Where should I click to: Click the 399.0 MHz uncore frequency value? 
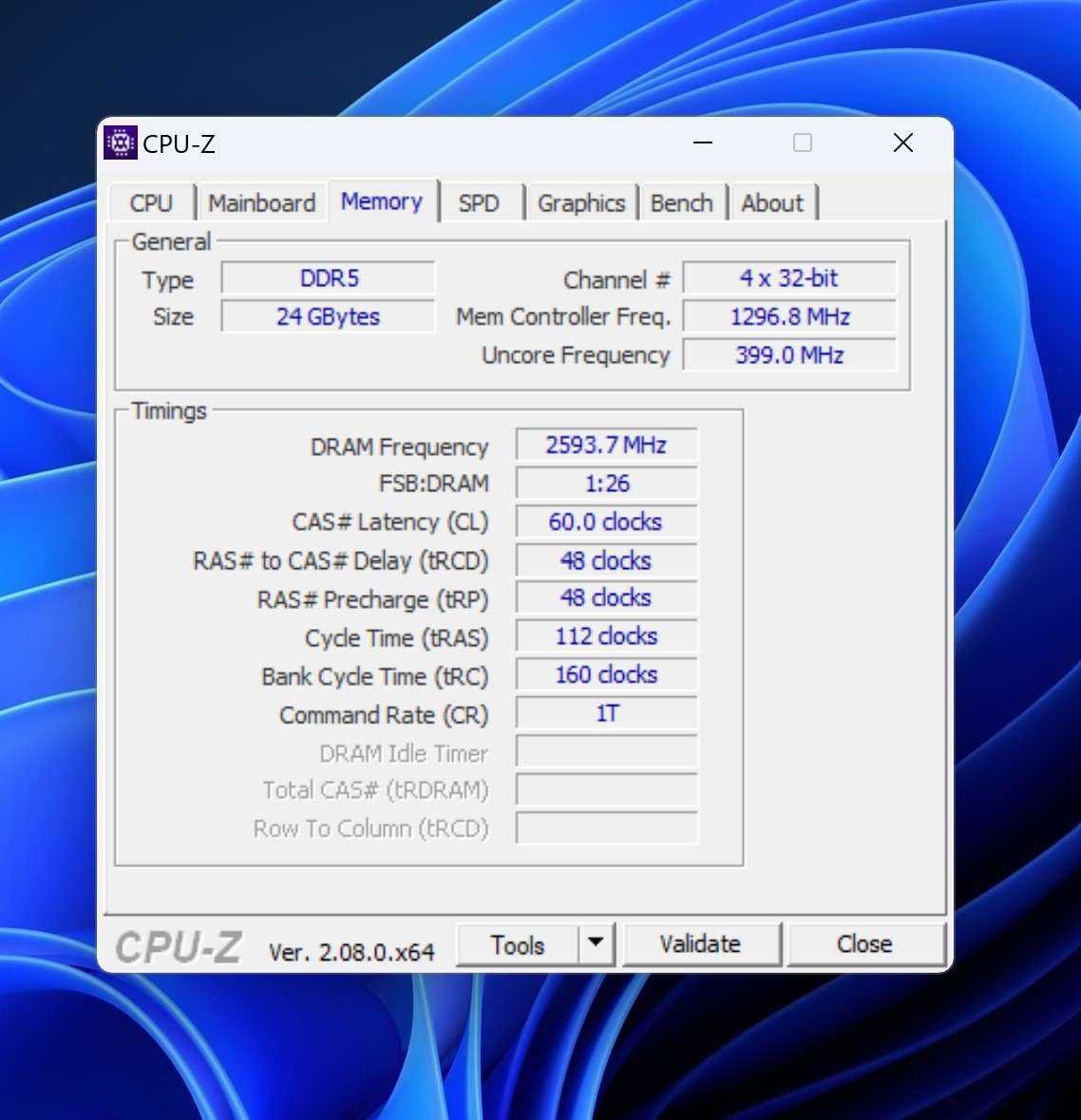[789, 355]
